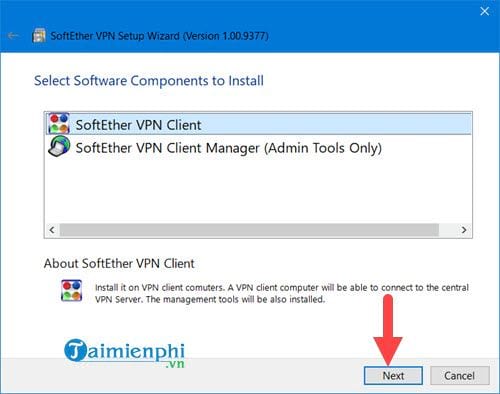
Task: Click the Taimienphi logo watermark
Action: pyautogui.click(x=124, y=353)
